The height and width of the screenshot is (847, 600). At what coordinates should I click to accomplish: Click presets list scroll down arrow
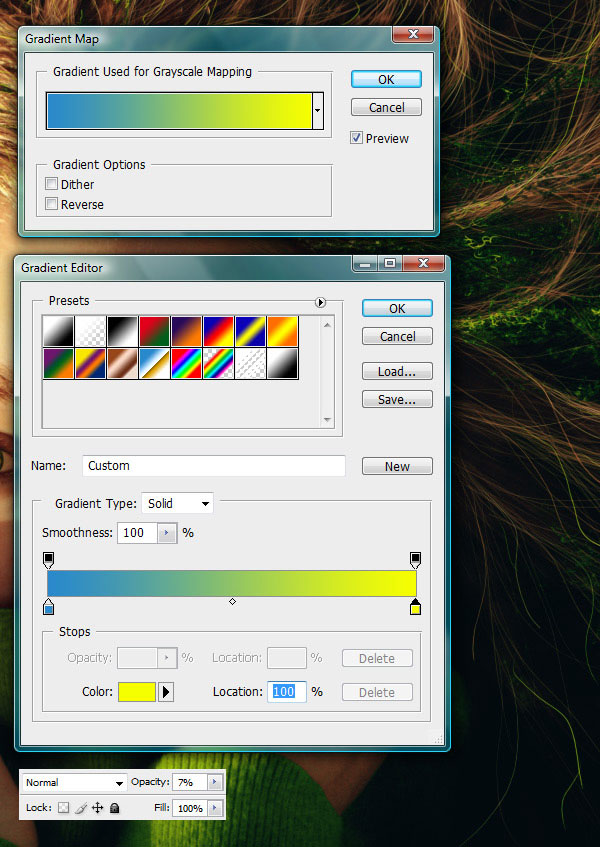pyautogui.click(x=327, y=420)
